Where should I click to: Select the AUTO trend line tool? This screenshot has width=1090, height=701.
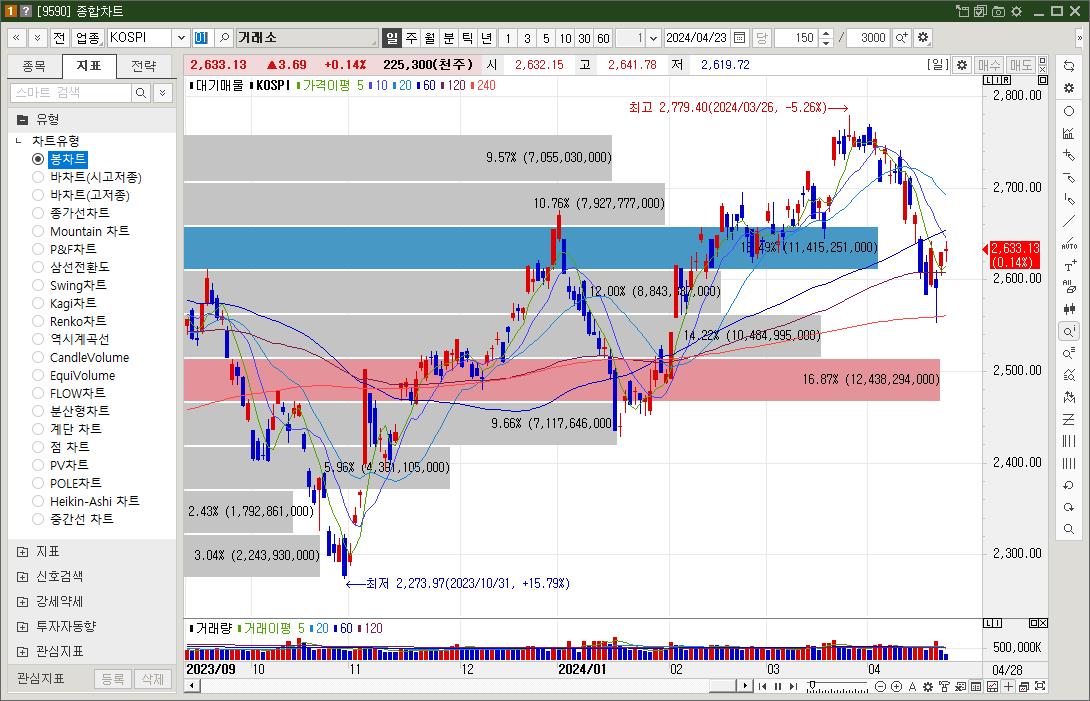(x=1069, y=244)
